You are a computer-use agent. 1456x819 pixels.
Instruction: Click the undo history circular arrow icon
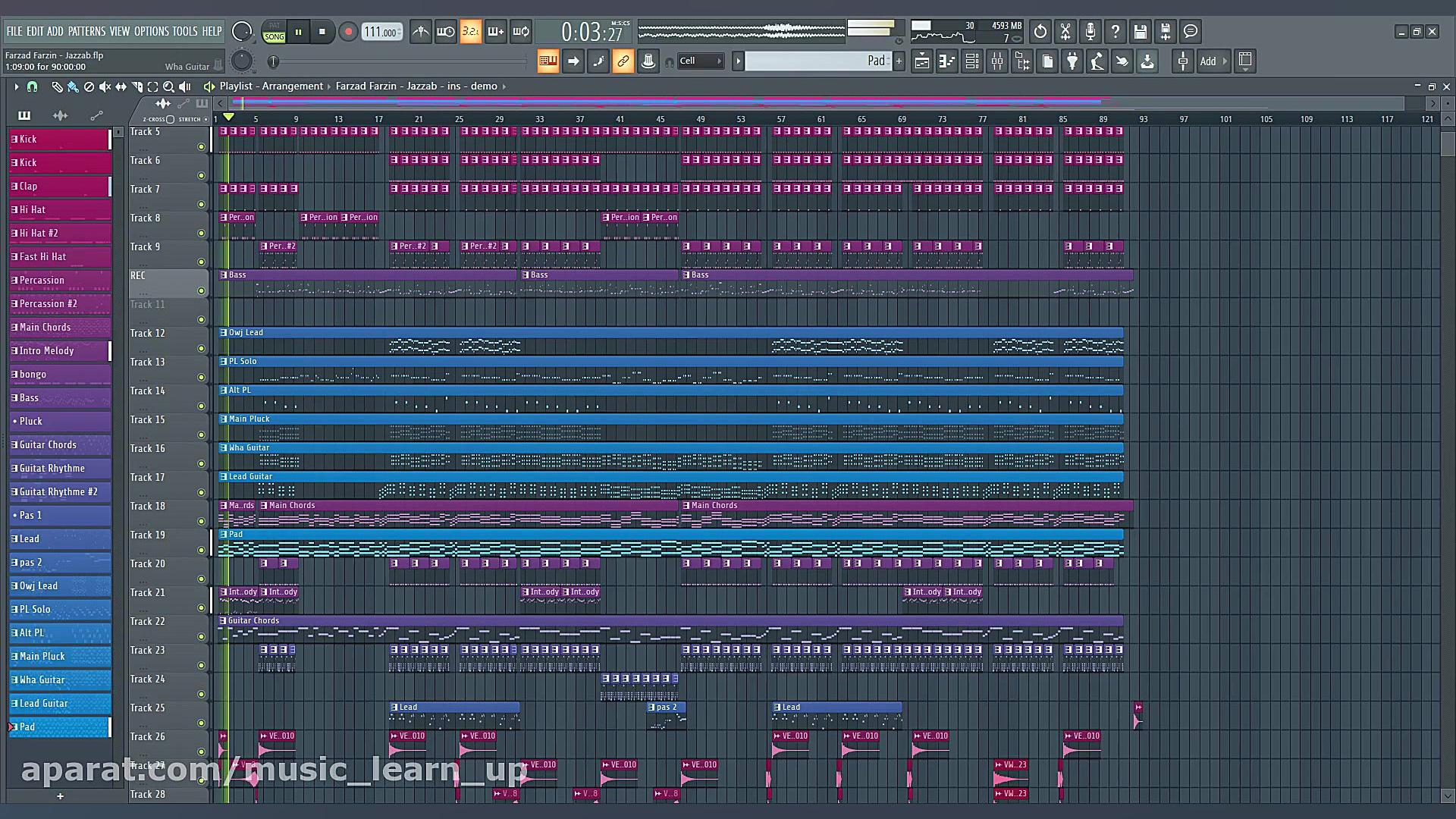(1040, 32)
